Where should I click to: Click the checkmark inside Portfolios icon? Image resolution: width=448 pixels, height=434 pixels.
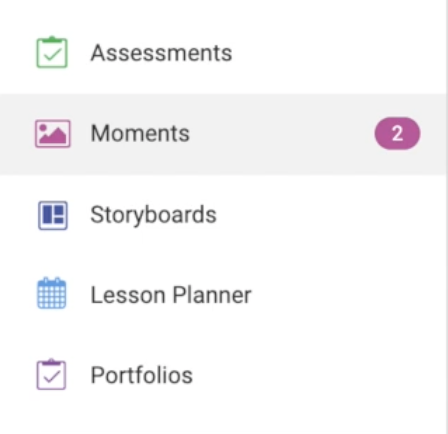pyautogui.click(x=52, y=377)
